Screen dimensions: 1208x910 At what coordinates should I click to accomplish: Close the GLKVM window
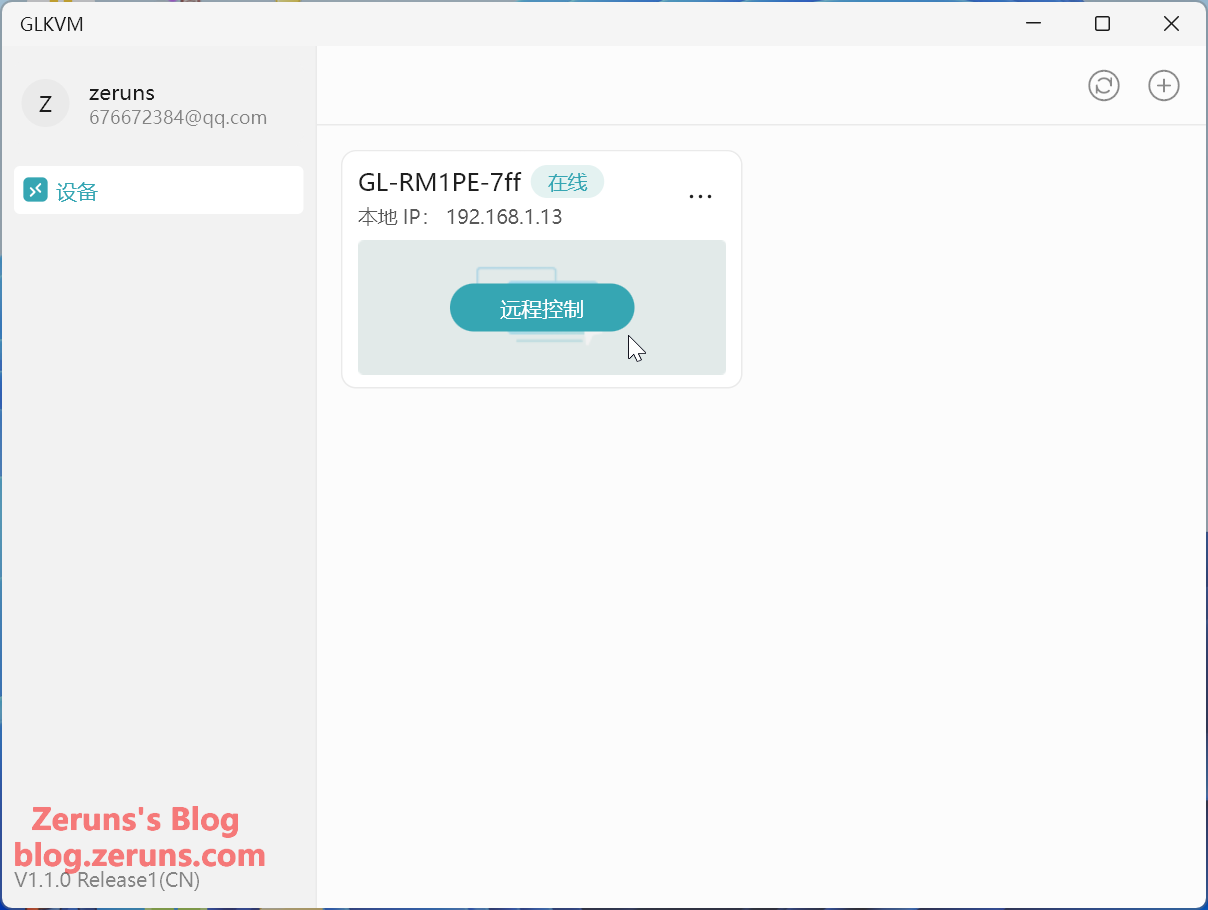[x=1171, y=24]
